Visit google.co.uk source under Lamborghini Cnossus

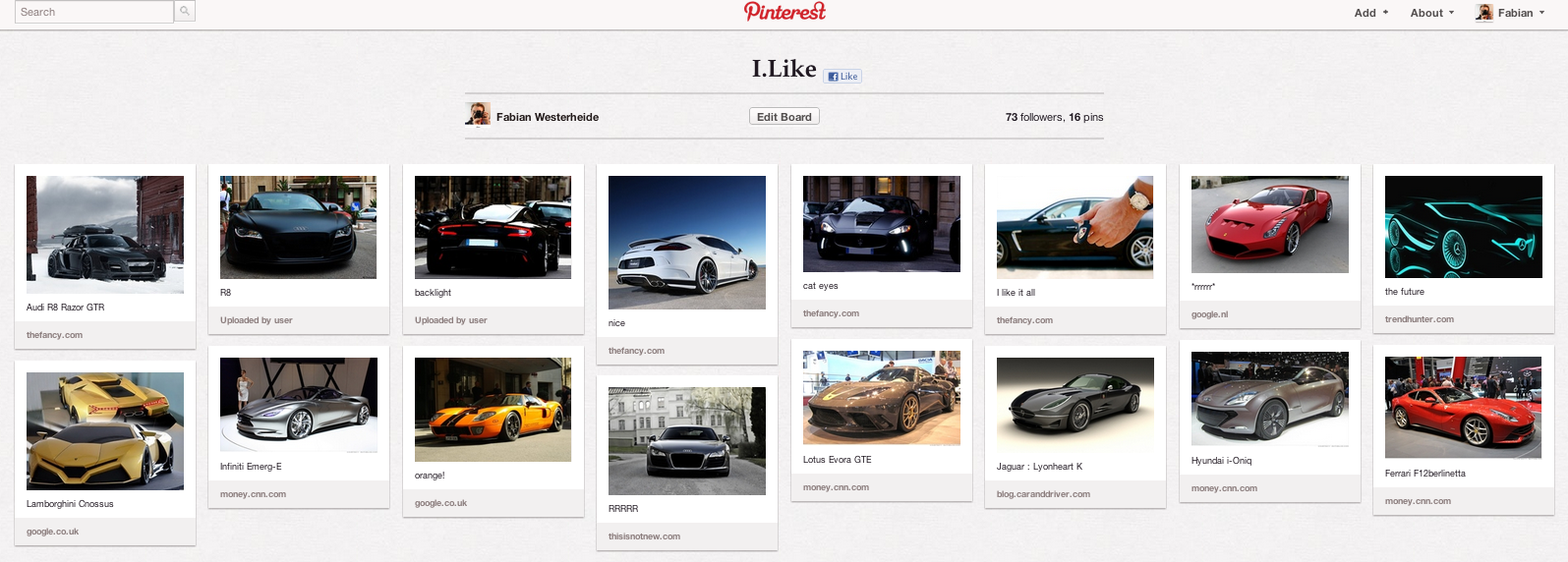point(53,532)
